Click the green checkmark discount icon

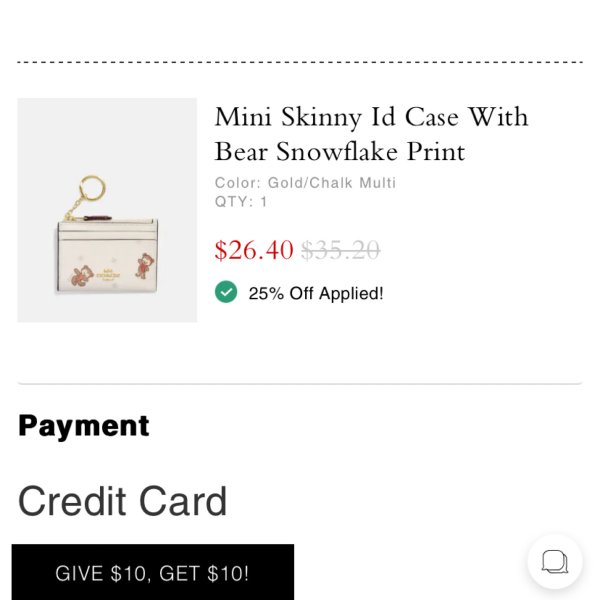[x=226, y=292]
